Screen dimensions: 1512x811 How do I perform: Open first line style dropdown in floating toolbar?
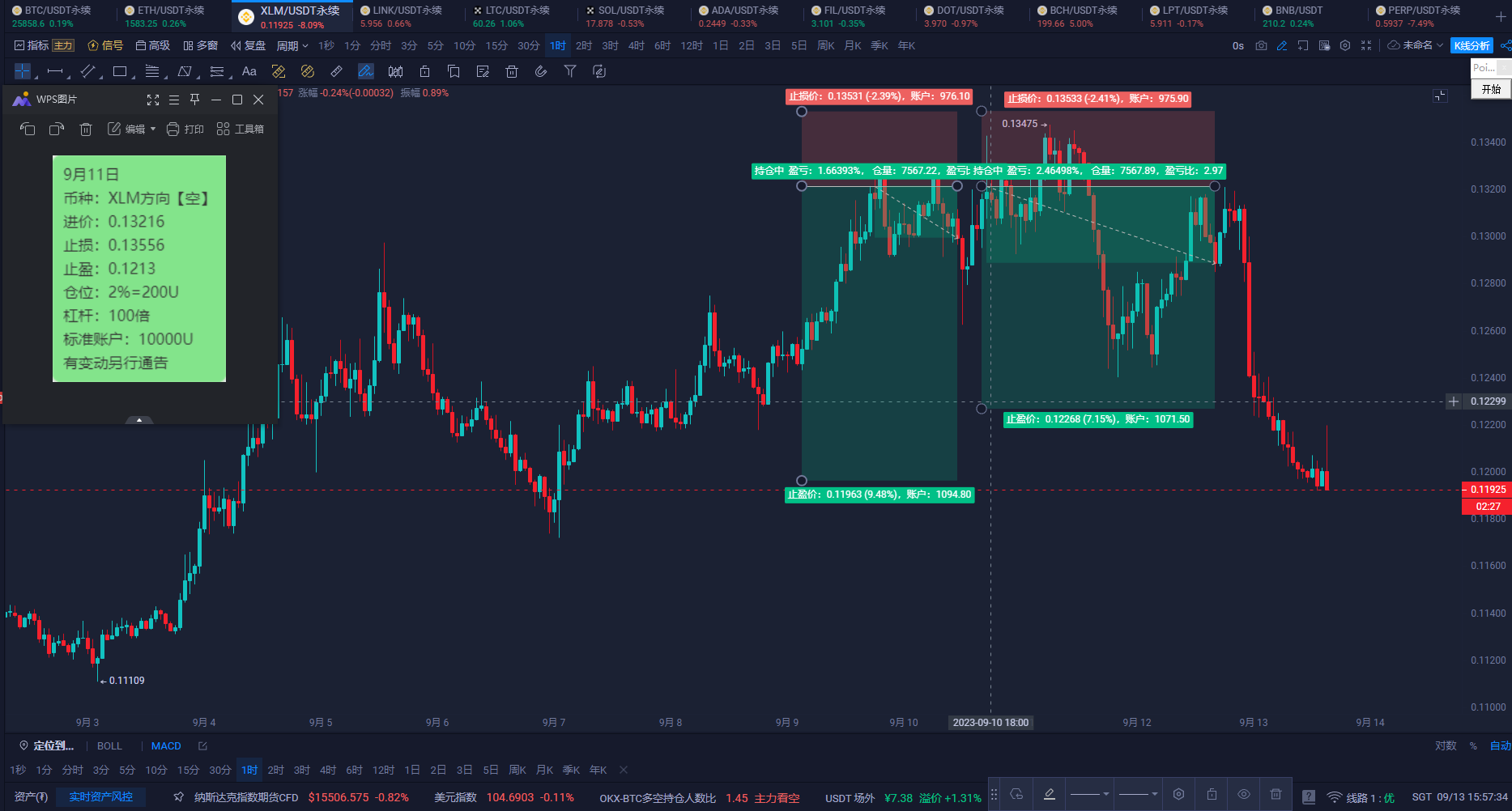coord(1090,794)
